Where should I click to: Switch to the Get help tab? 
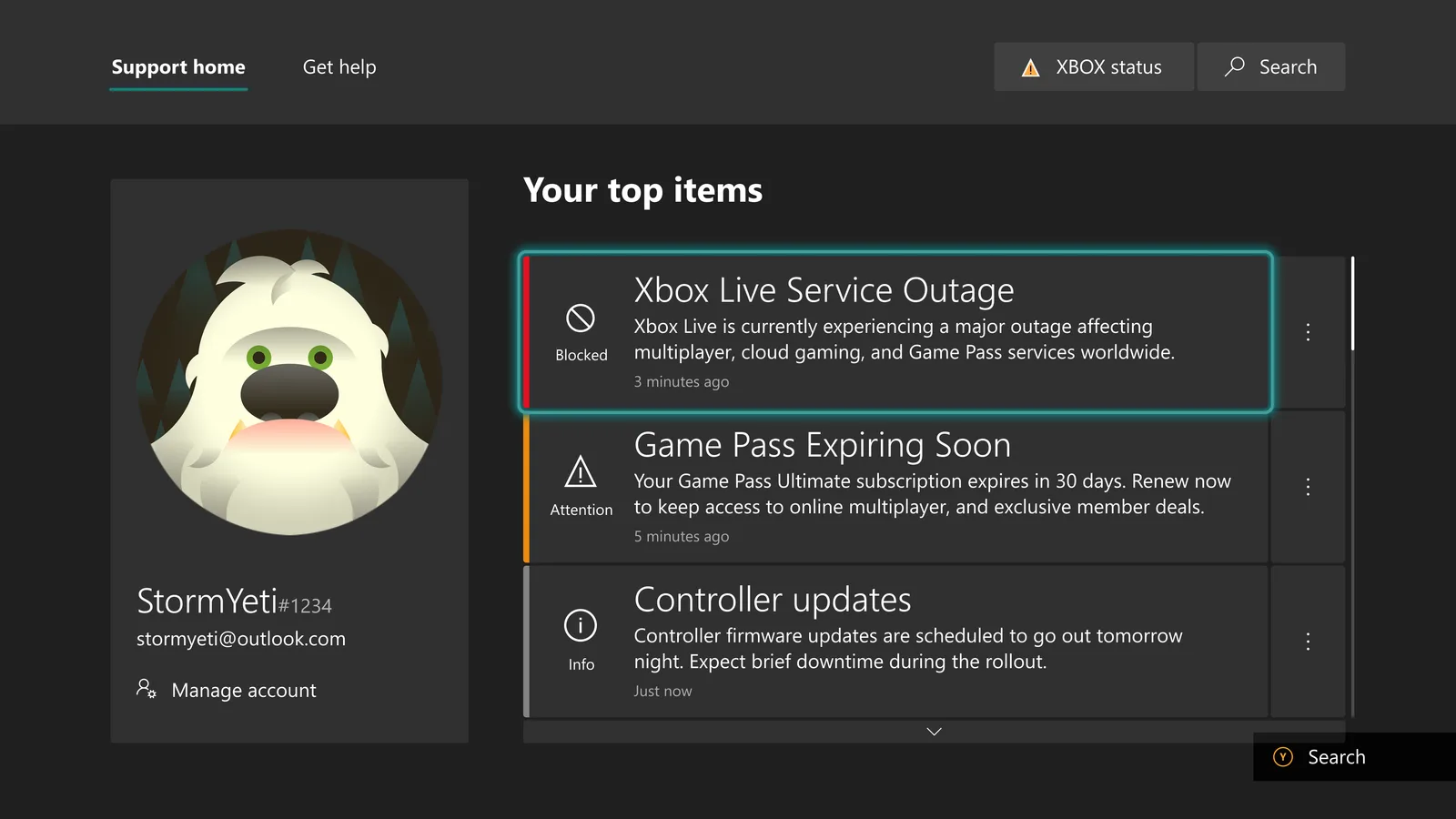(339, 67)
